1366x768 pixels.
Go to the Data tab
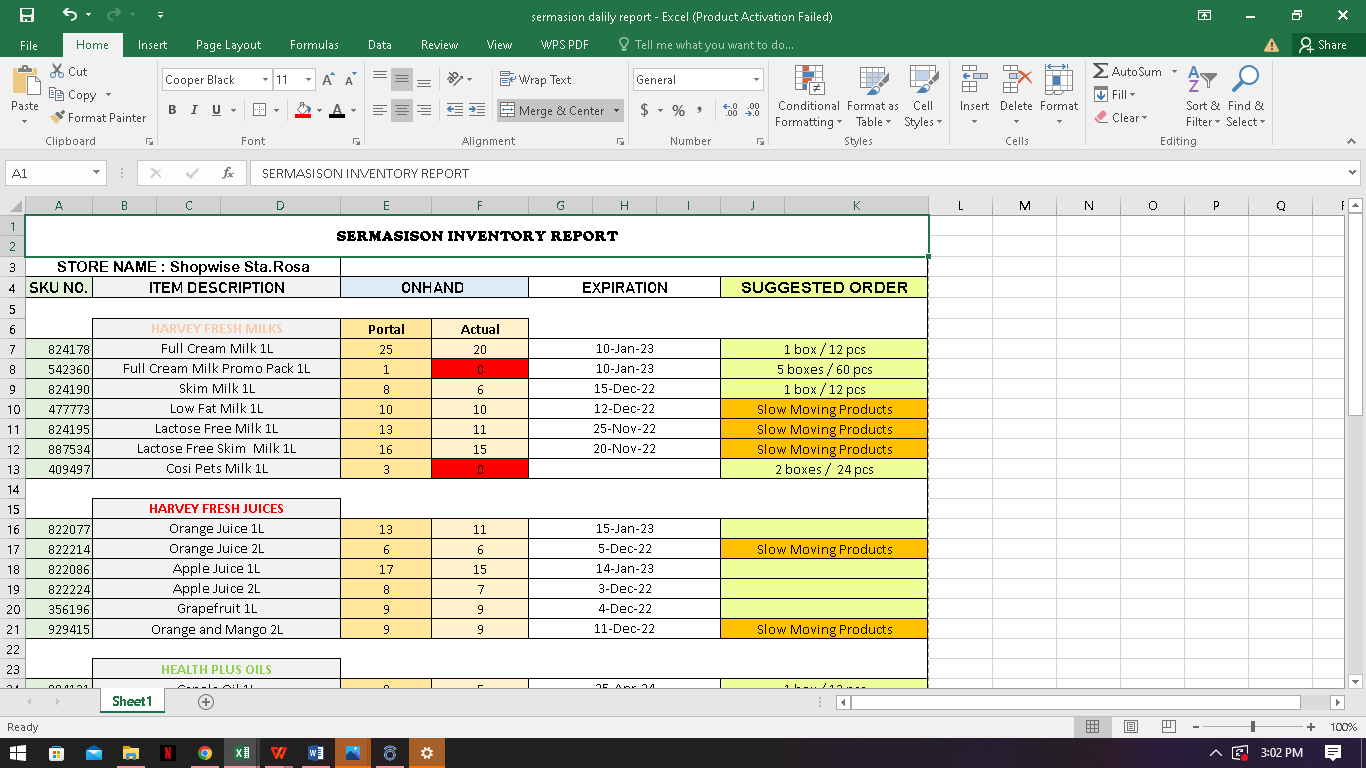point(379,45)
